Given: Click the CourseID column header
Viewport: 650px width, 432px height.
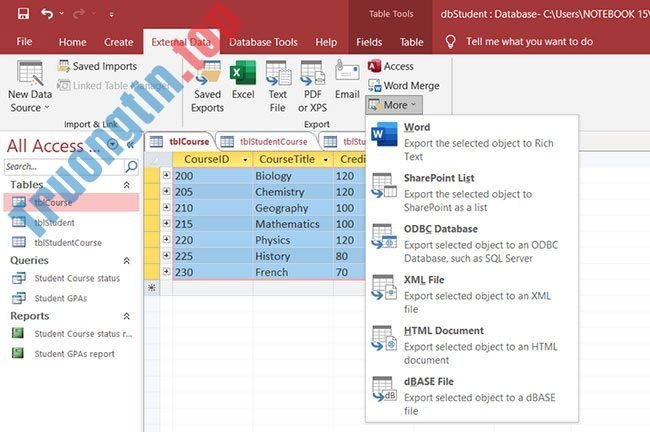Looking at the screenshot, I should point(212,160).
